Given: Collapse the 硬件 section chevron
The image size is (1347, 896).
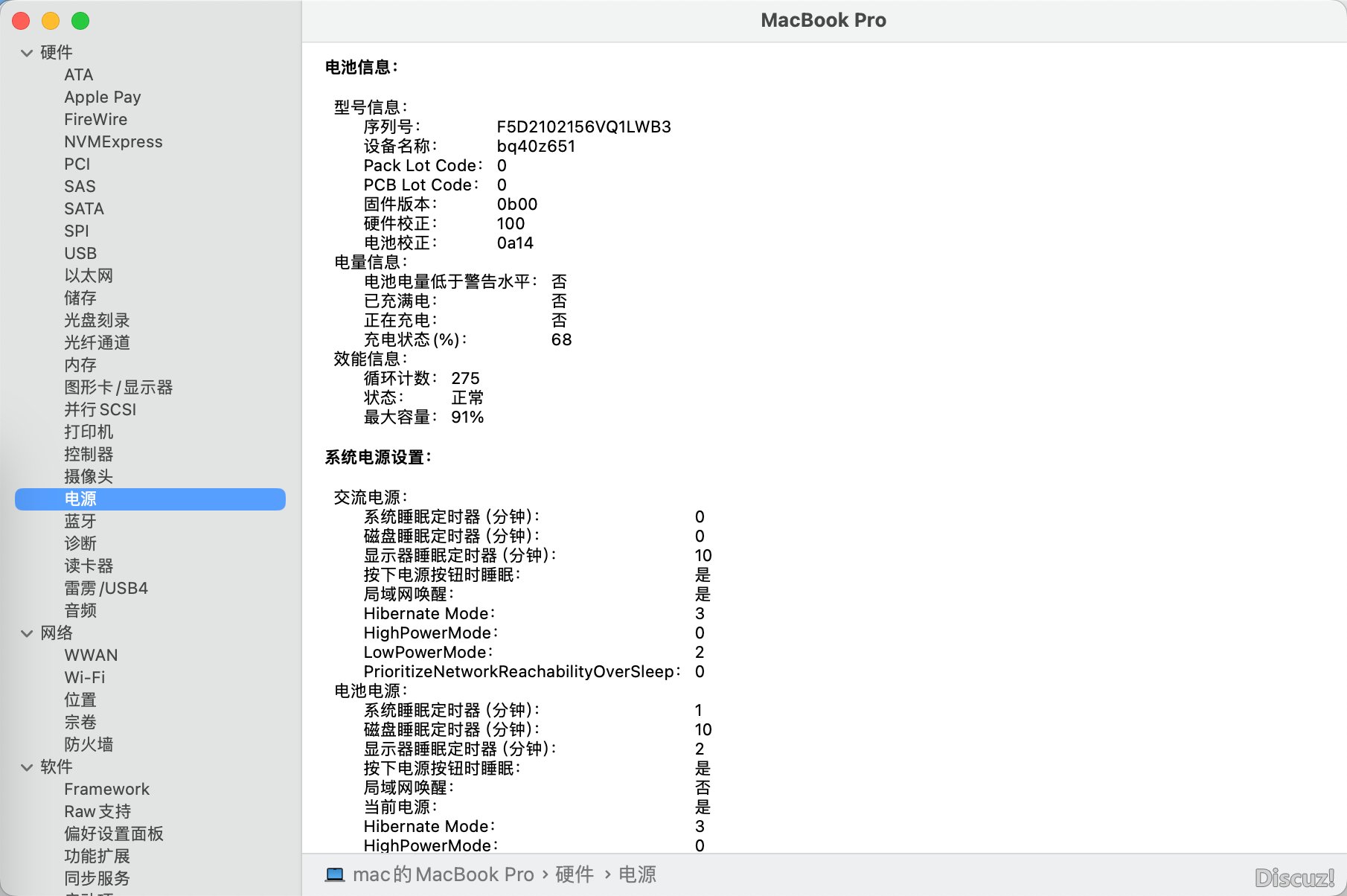Looking at the screenshot, I should tap(27, 53).
